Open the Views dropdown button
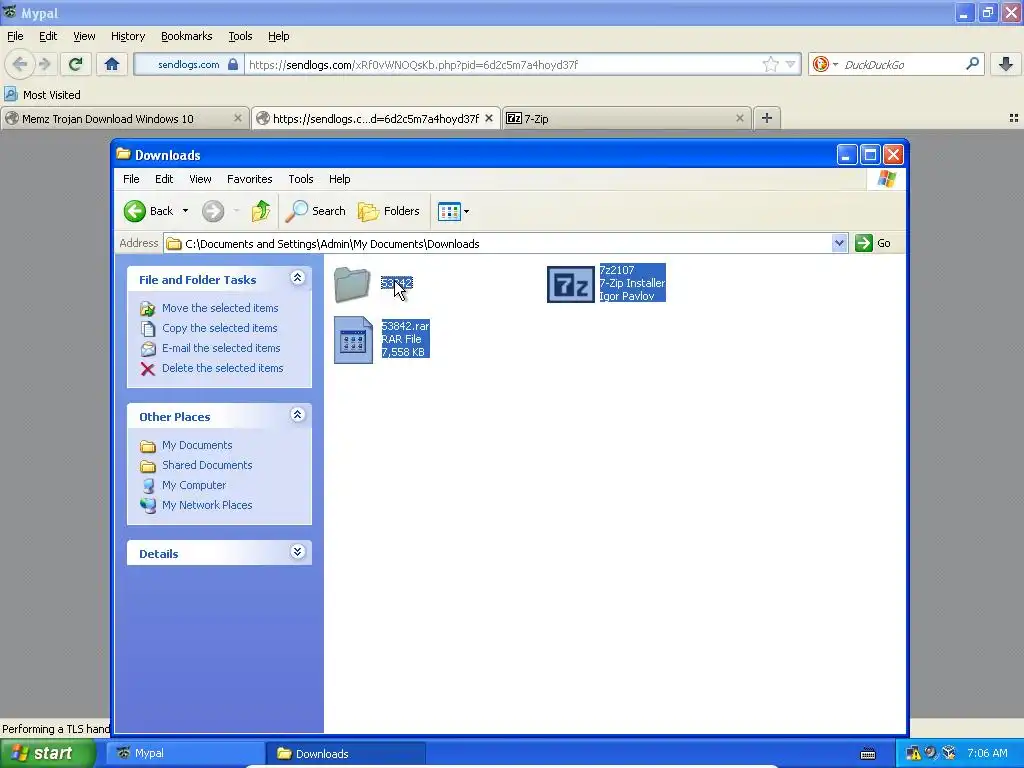 click(453, 211)
